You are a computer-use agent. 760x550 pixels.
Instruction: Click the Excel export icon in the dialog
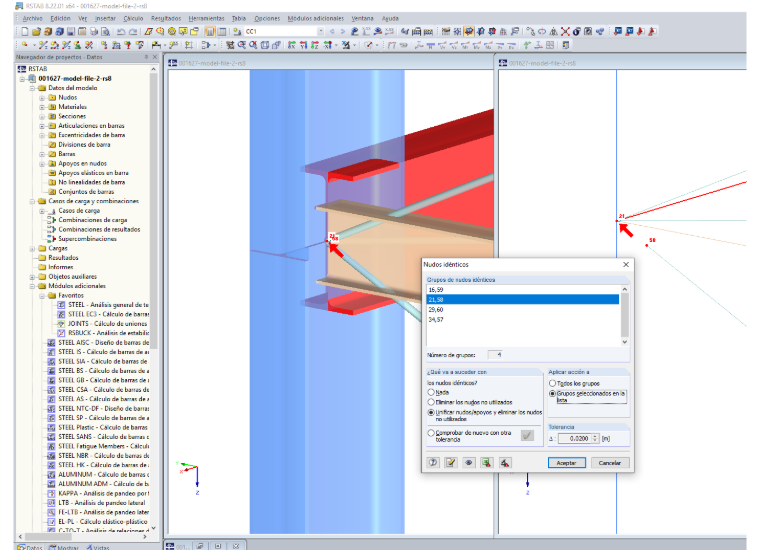[x=486, y=463]
